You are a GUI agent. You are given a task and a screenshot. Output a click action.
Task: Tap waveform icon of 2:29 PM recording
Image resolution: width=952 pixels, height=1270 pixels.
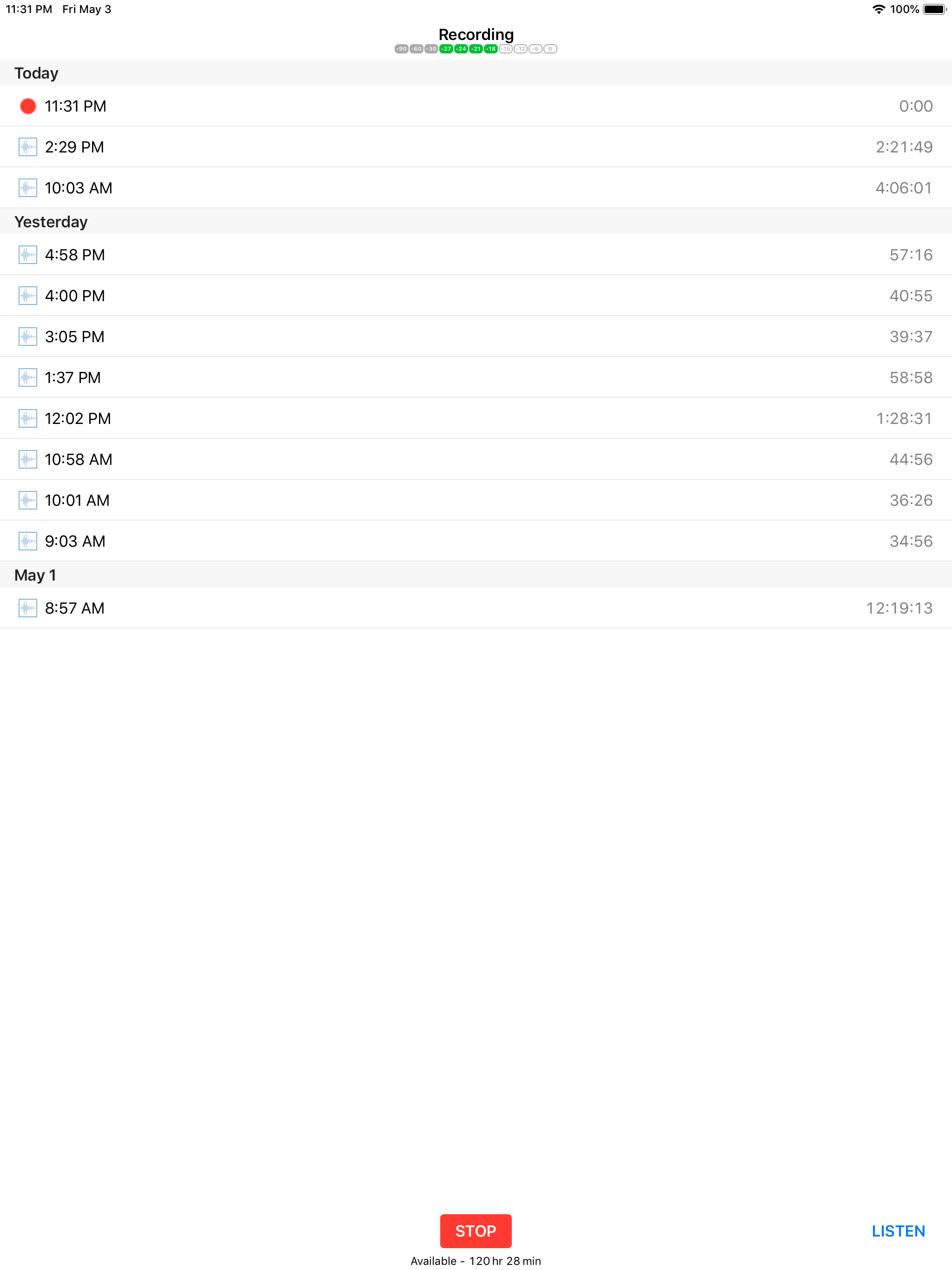click(27, 147)
